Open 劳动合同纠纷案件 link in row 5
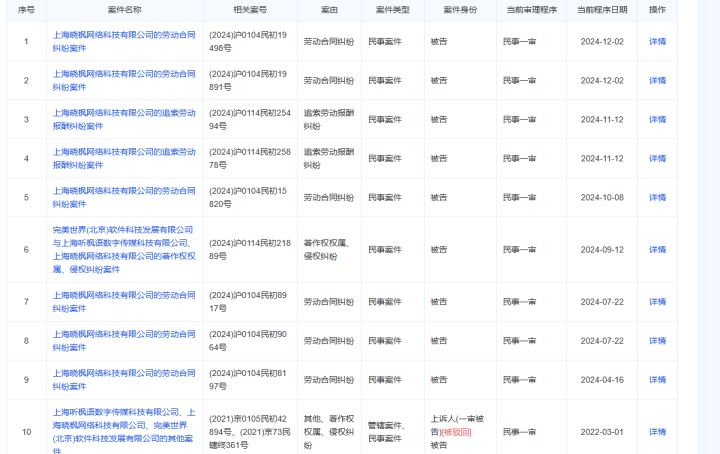 pyautogui.click(x=124, y=197)
